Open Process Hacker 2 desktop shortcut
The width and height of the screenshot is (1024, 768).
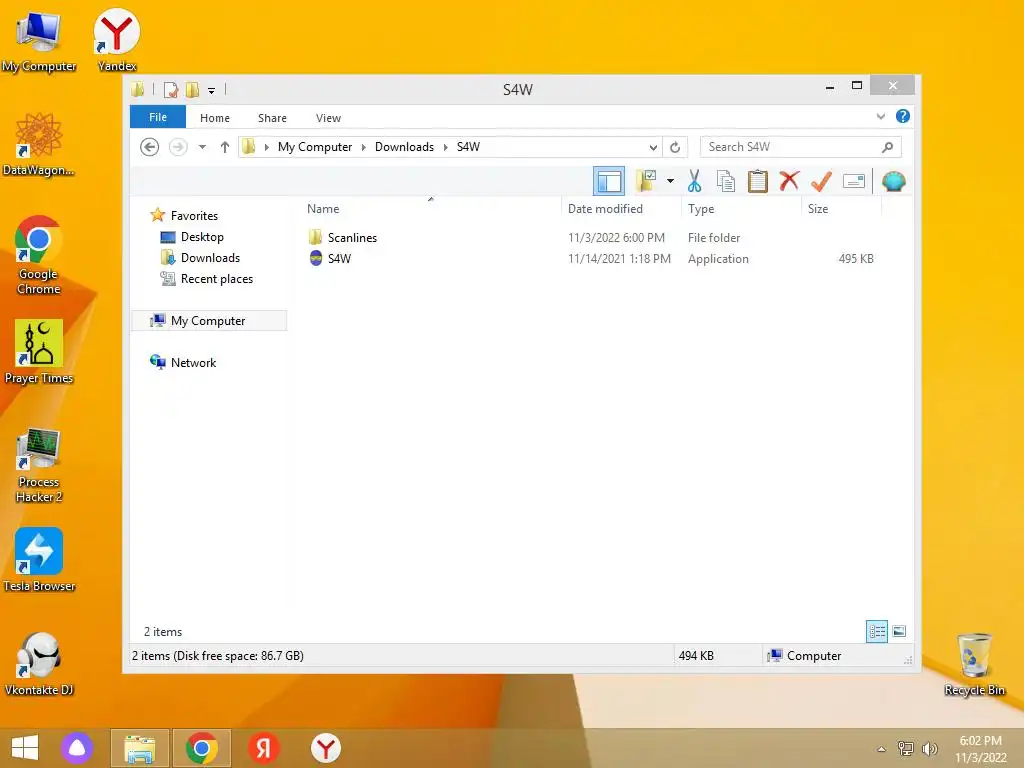click(39, 464)
